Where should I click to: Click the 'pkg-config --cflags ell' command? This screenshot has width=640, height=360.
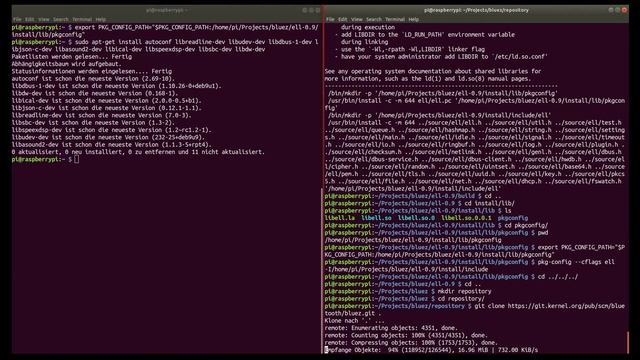click(576, 262)
